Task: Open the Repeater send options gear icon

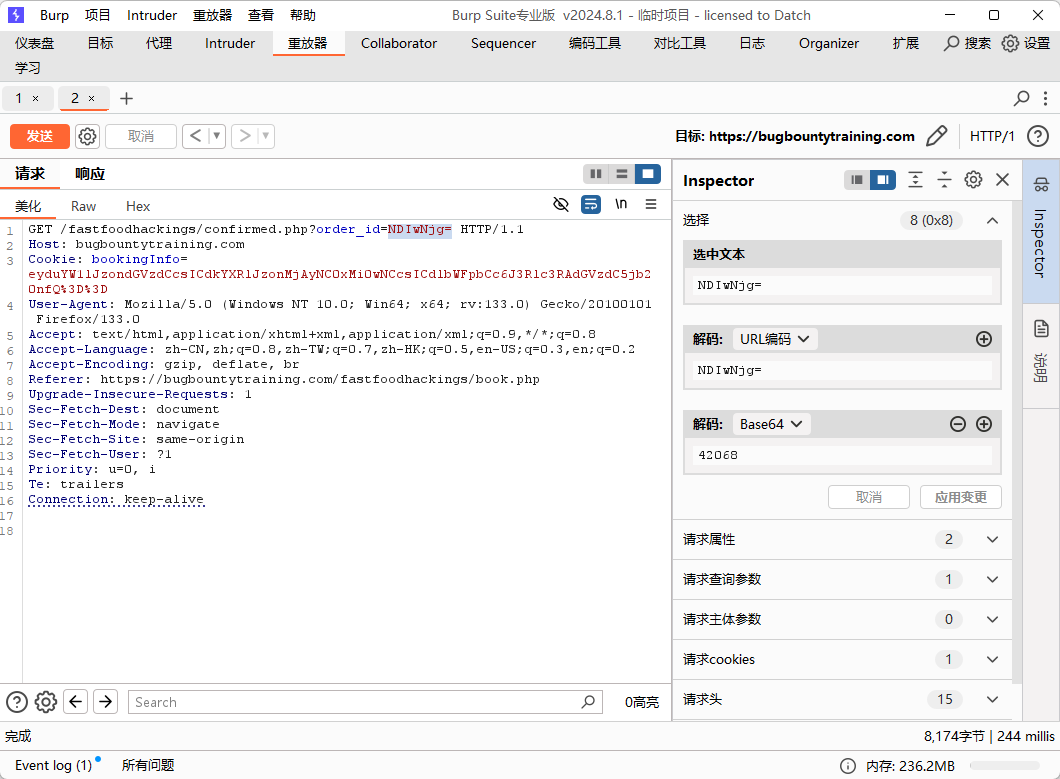Action: (x=87, y=137)
